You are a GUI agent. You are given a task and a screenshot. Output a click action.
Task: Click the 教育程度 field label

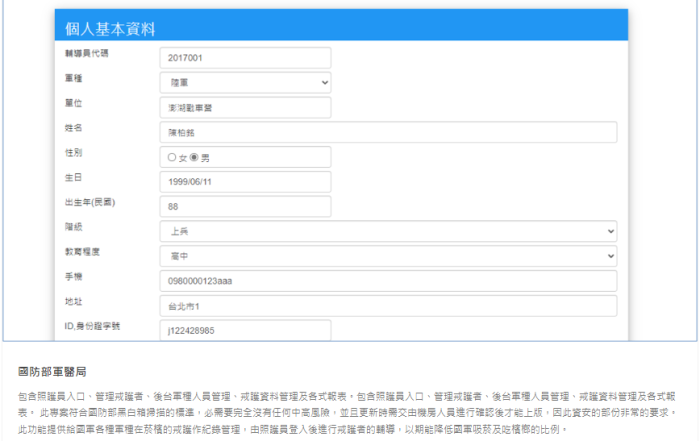point(81,251)
